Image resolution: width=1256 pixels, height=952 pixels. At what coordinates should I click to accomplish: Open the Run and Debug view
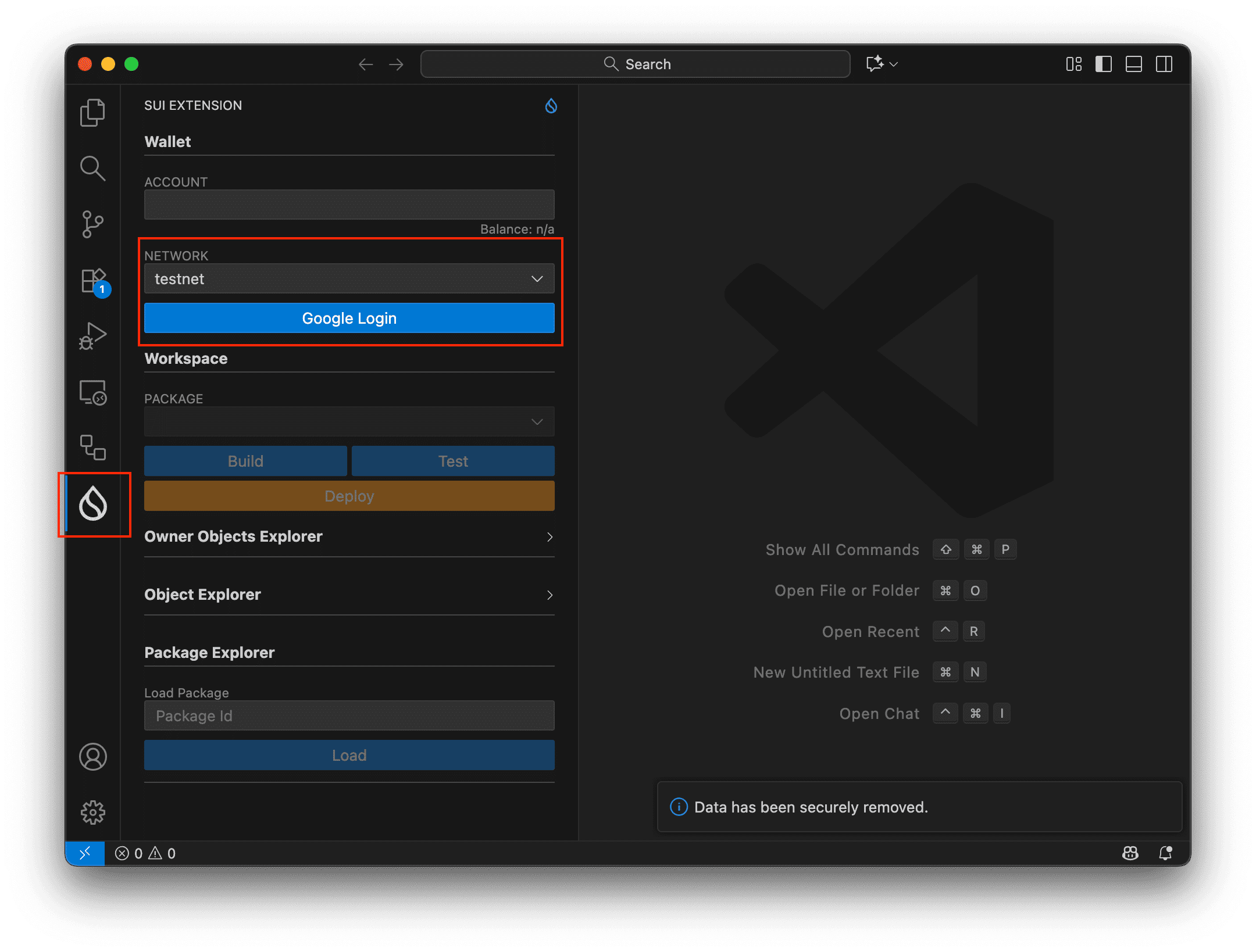tap(92, 336)
